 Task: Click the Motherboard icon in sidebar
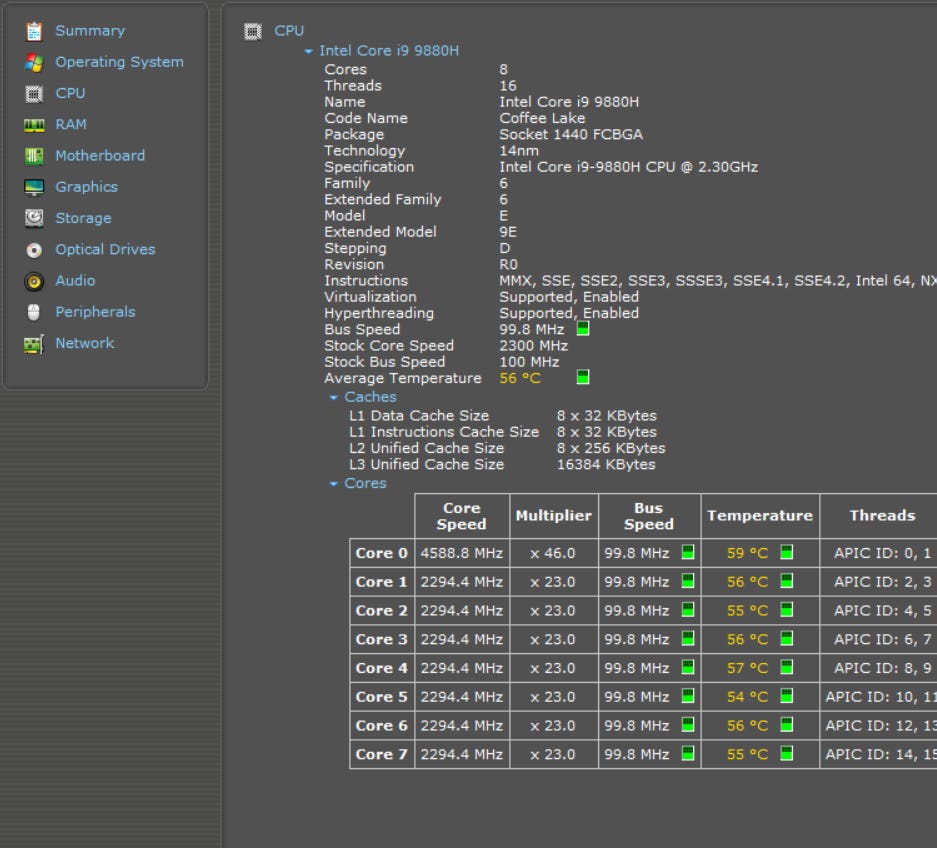pyautogui.click(x=34, y=156)
